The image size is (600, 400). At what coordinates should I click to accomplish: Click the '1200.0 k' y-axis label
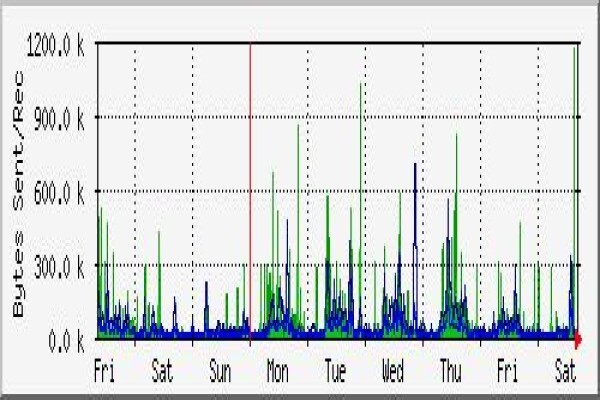point(55,47)
